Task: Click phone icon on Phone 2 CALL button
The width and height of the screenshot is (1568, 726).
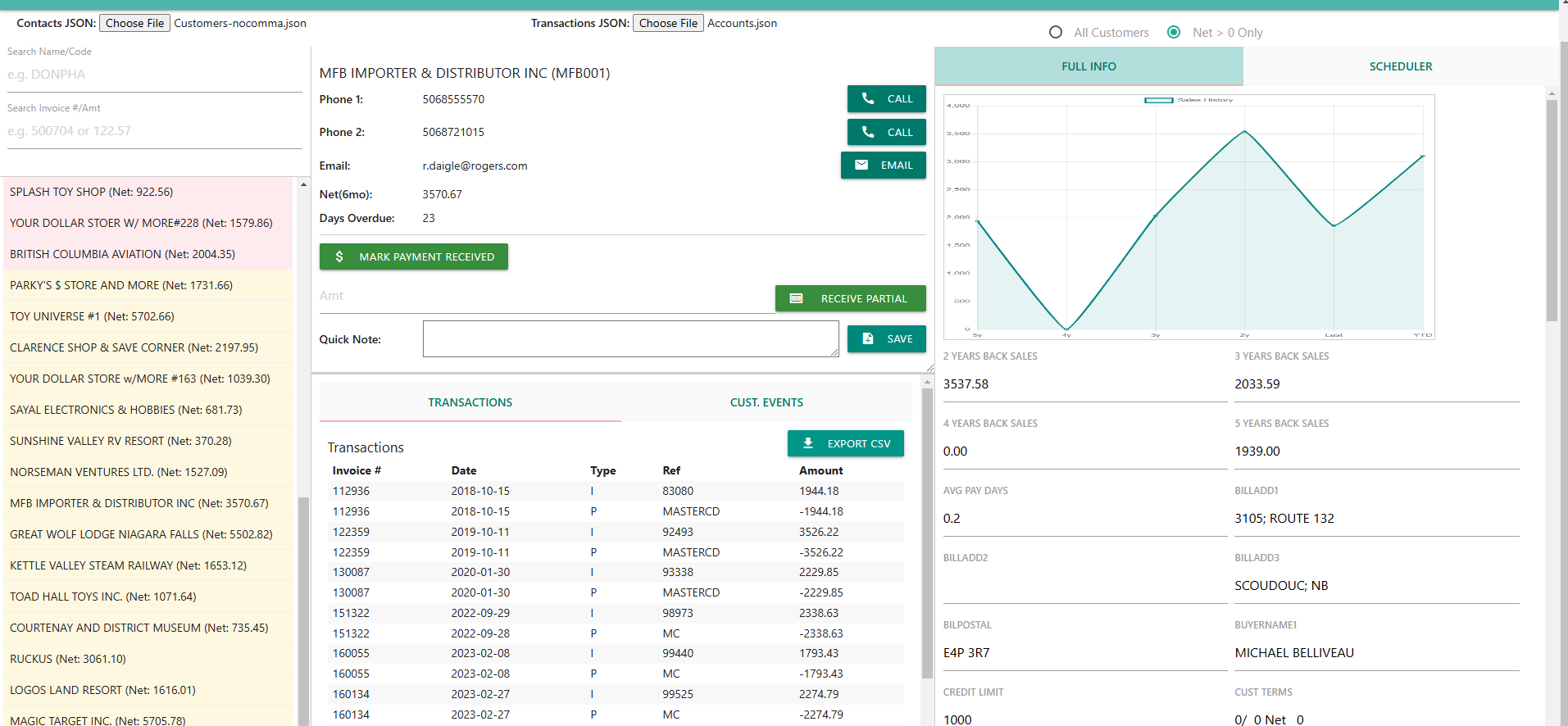Action: [x=868, y=132]
